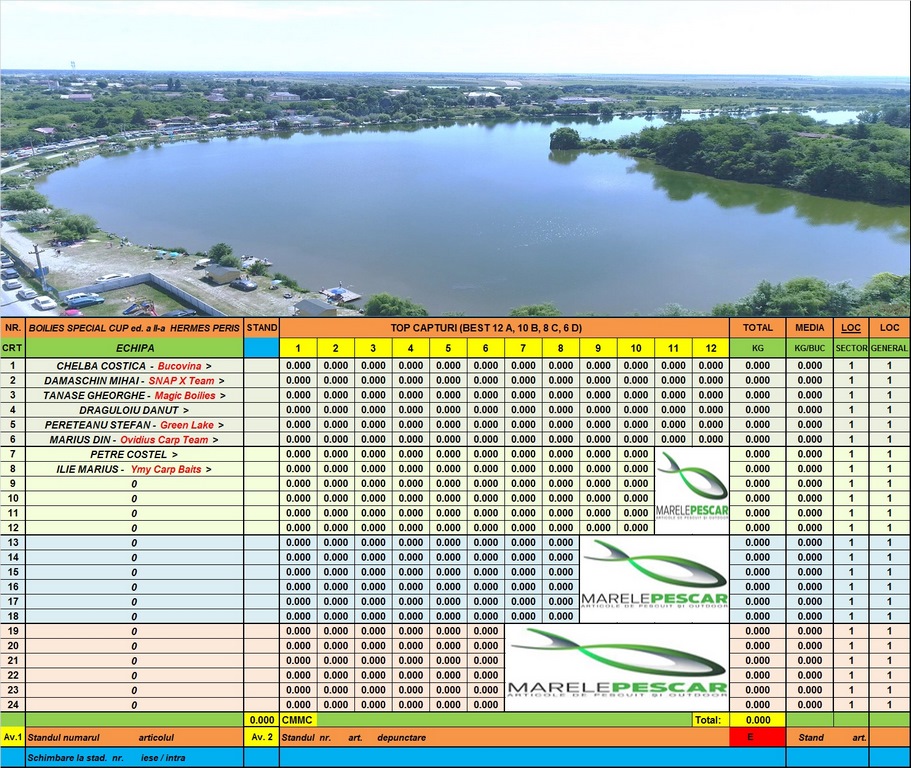
Task: Click the TOP CAPTURI header cell
Action: point(504,327)
